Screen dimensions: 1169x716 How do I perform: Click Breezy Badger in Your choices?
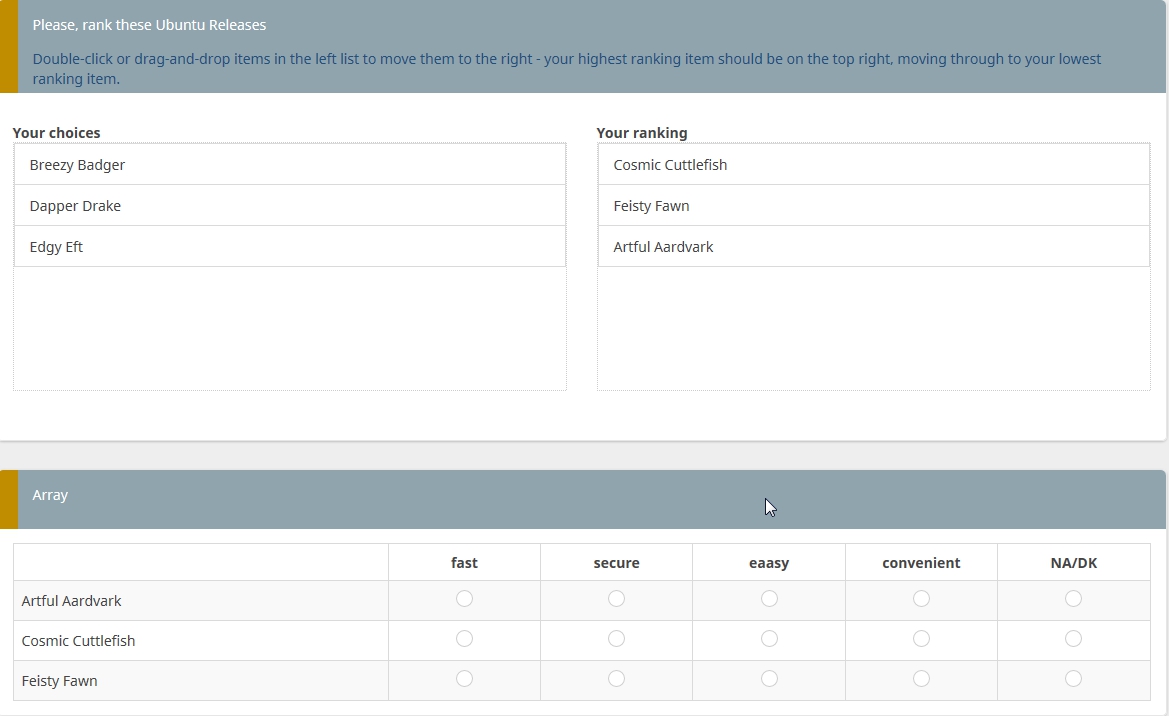pyautogui.click(x=289, y=165)
